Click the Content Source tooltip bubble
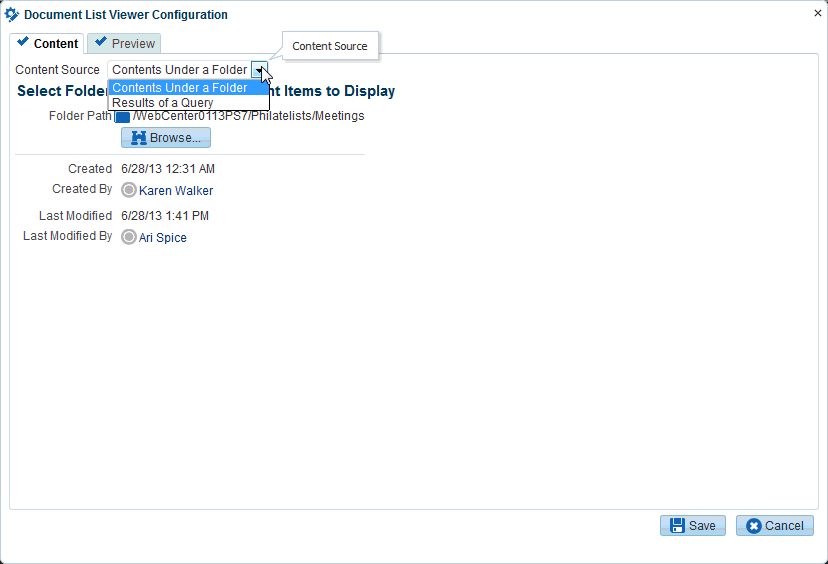This screenshot has height=564, width=828. coord(330,46)
